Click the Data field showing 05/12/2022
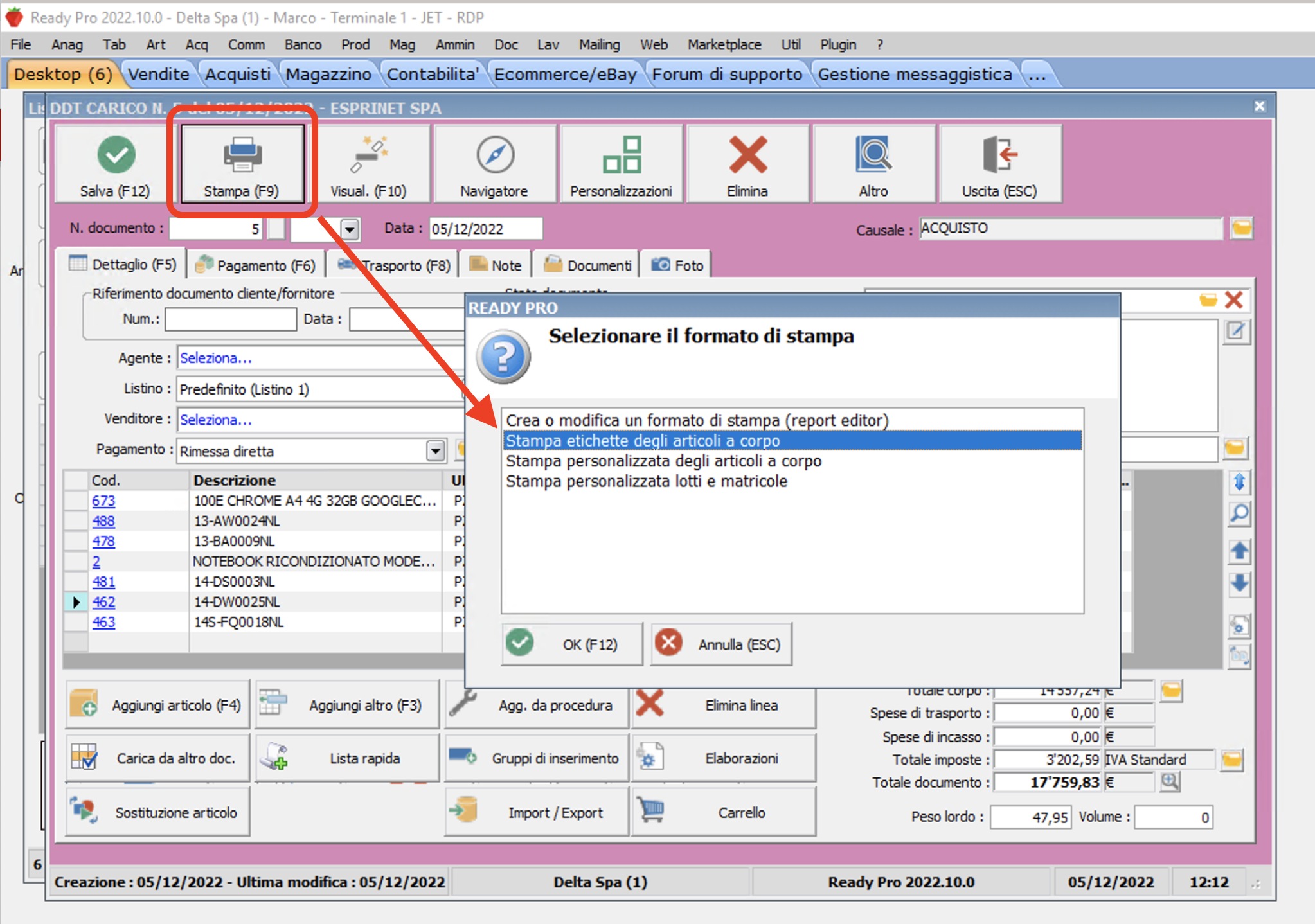 click(x=485, y=229)
